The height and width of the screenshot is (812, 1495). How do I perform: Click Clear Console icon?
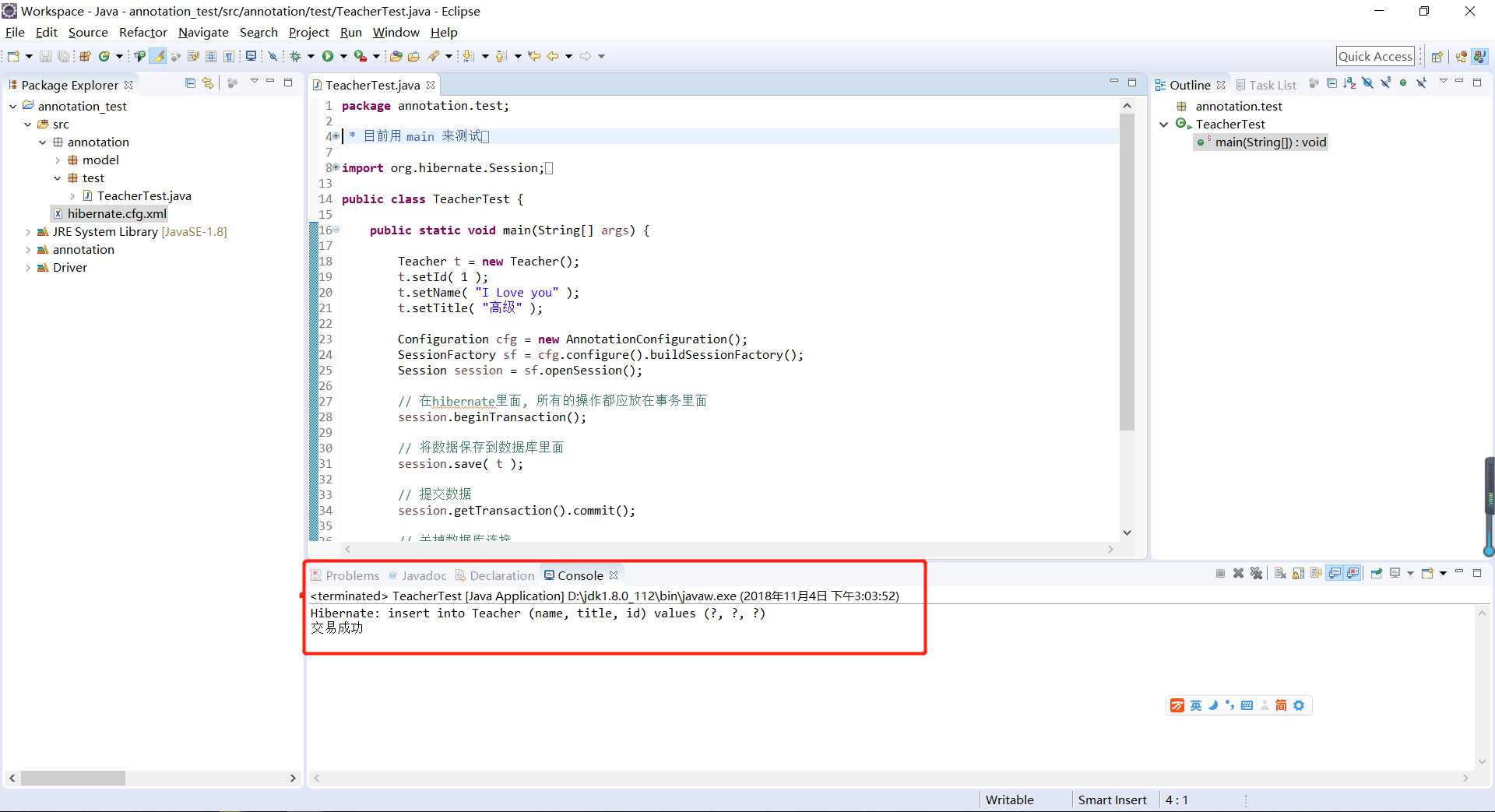coord(1280,574)
